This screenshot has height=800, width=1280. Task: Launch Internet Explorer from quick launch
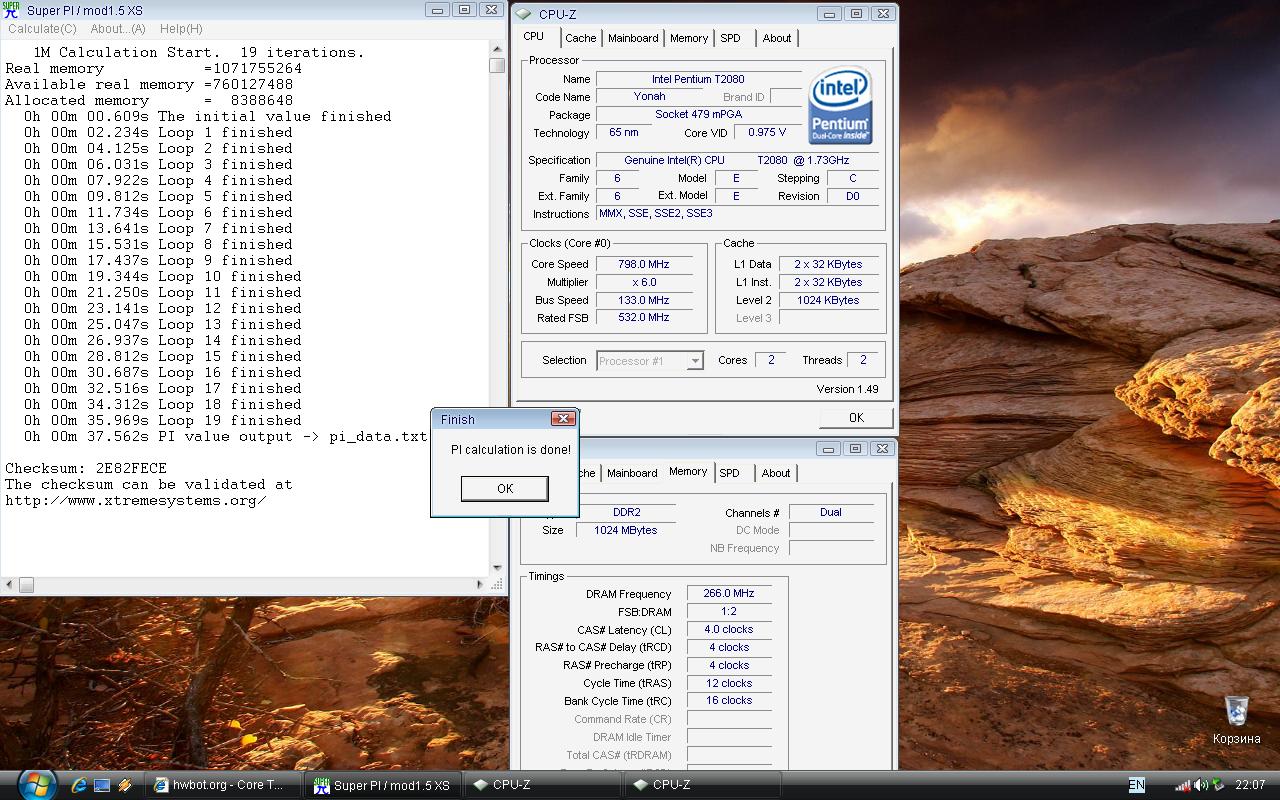pyautogui.click(x=79, y=785)
